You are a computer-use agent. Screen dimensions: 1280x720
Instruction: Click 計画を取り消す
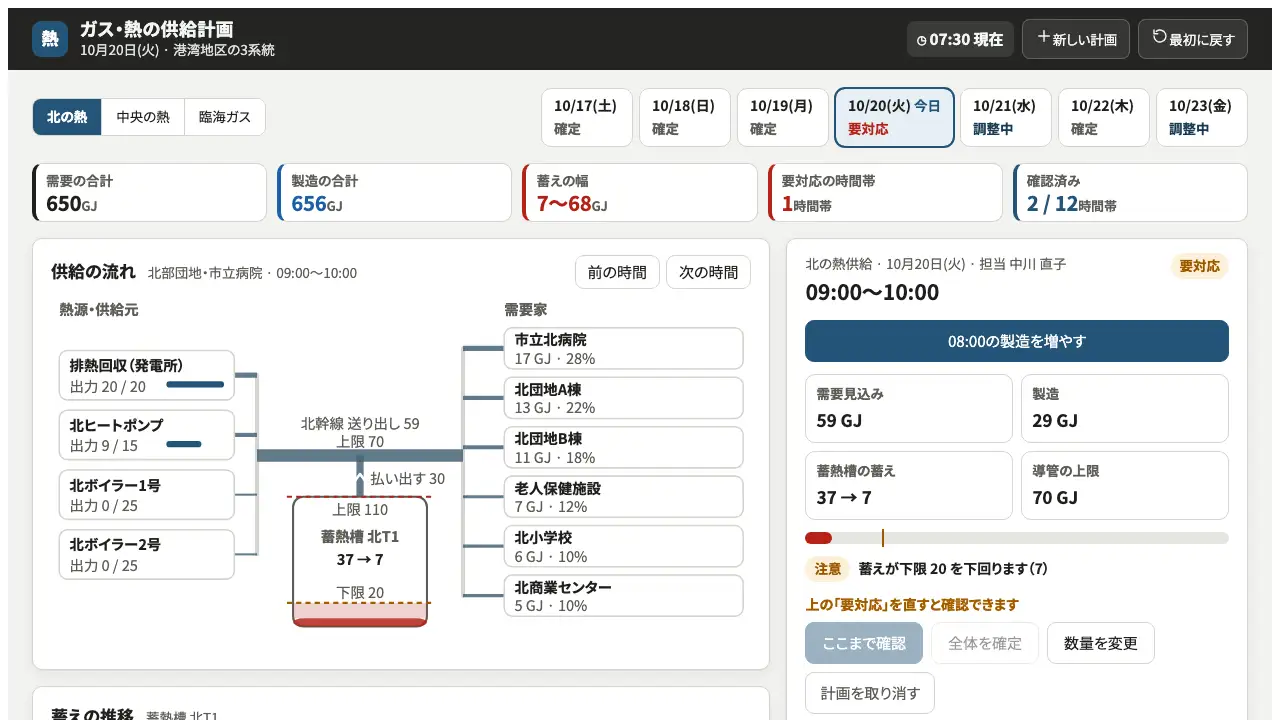870,693
